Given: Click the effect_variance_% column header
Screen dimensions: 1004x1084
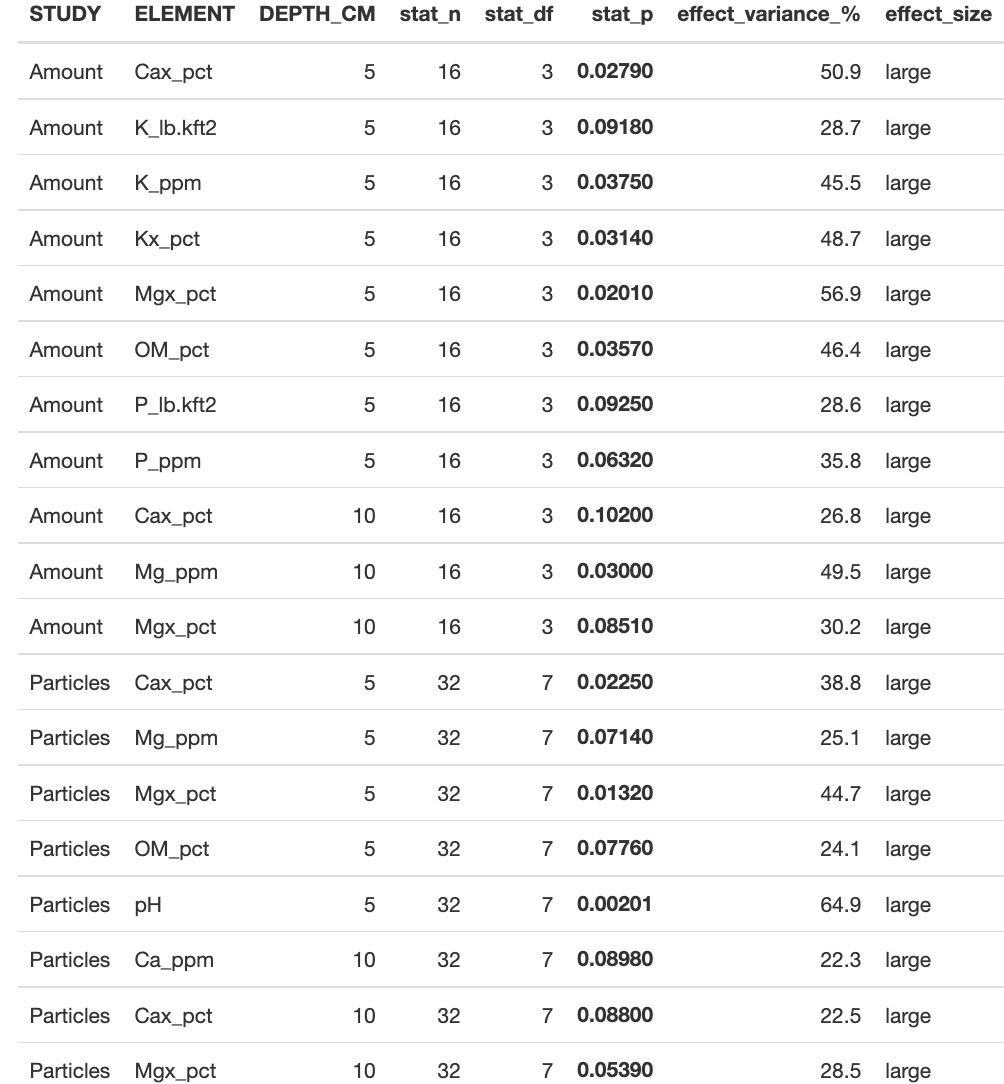Looking at the screenshot, I should point(769,14).
